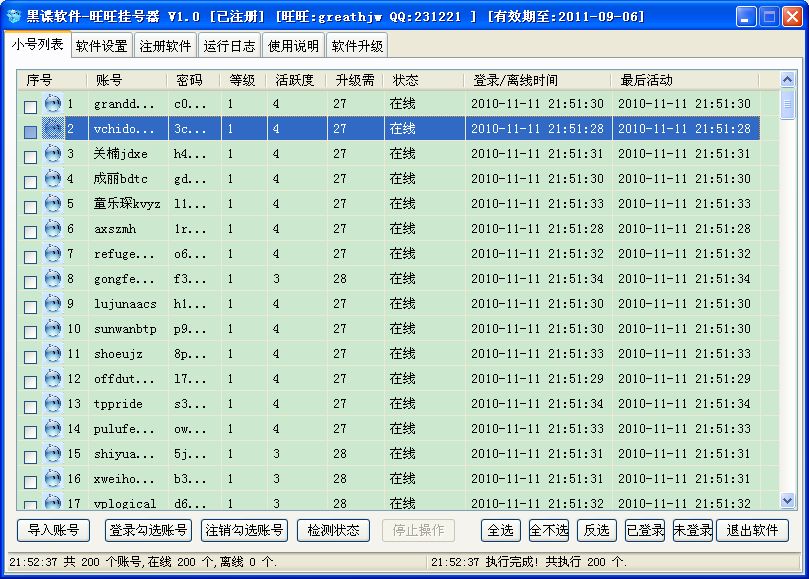Screen dimensions: 809x579
Task: Click the avatar icon for account tppride
Action: click(x=53, y=404)
